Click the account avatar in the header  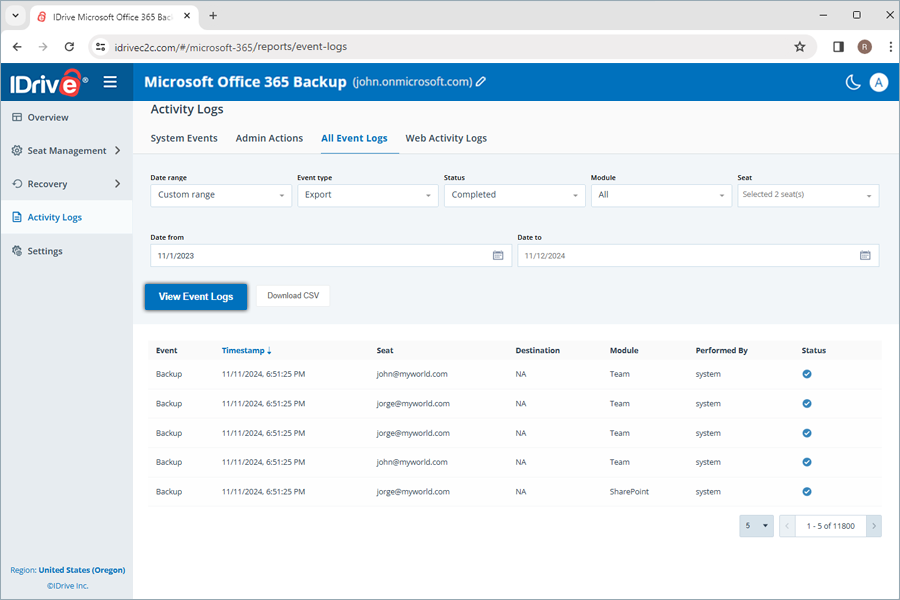tap(878, 83)
